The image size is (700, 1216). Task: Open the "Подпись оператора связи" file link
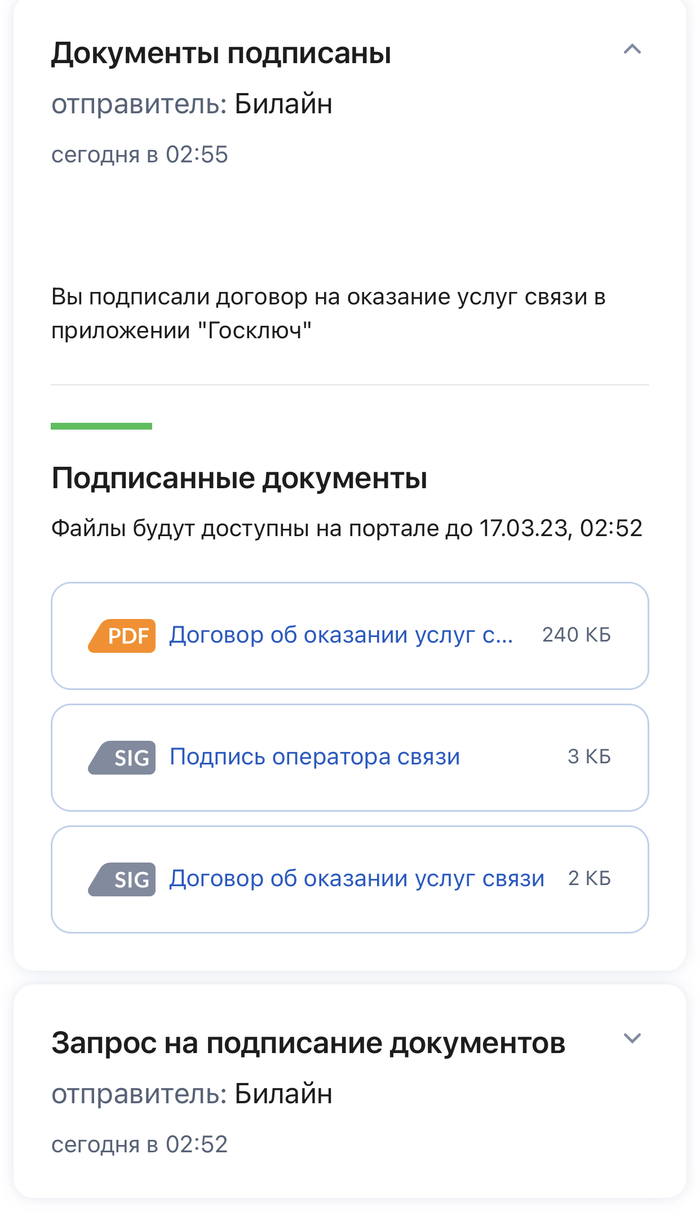click(314, 758)
